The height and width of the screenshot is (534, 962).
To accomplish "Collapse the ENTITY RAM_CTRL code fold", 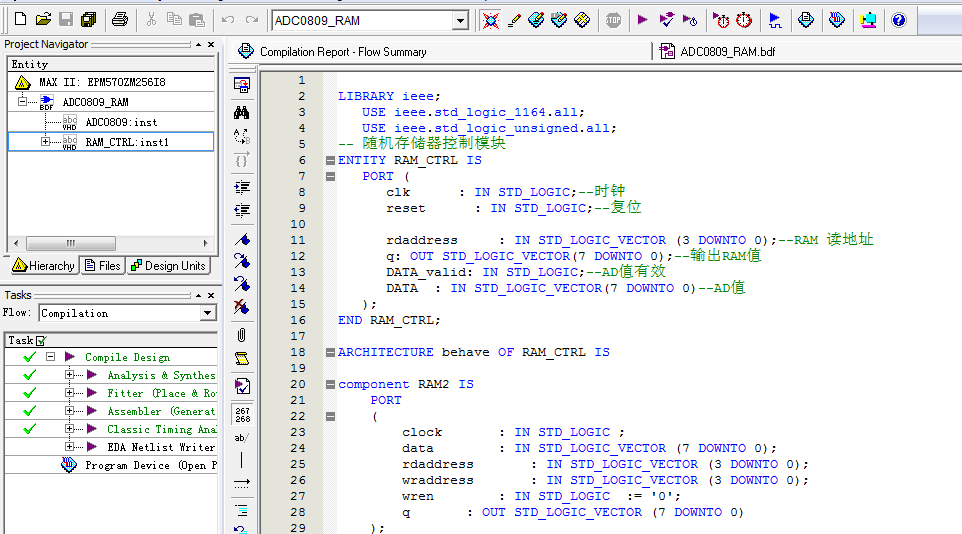I will [x=329, y=160].
